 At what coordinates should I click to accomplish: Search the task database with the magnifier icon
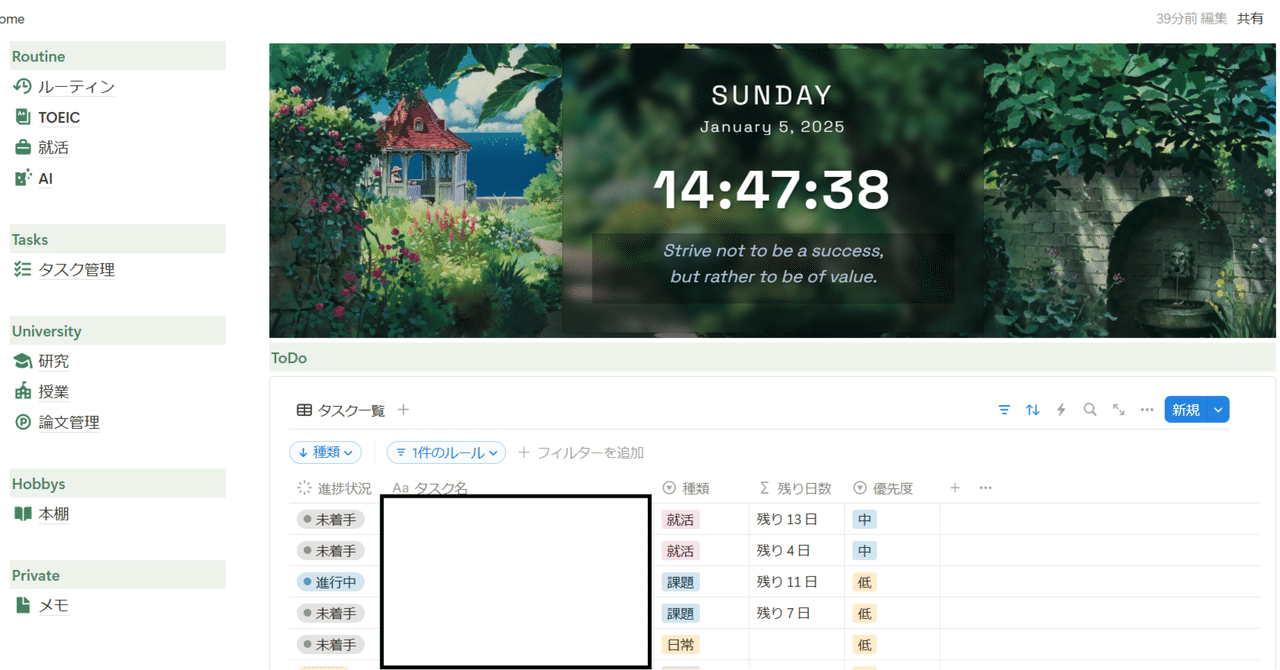pyautogui.click(x=1089, y=409)
